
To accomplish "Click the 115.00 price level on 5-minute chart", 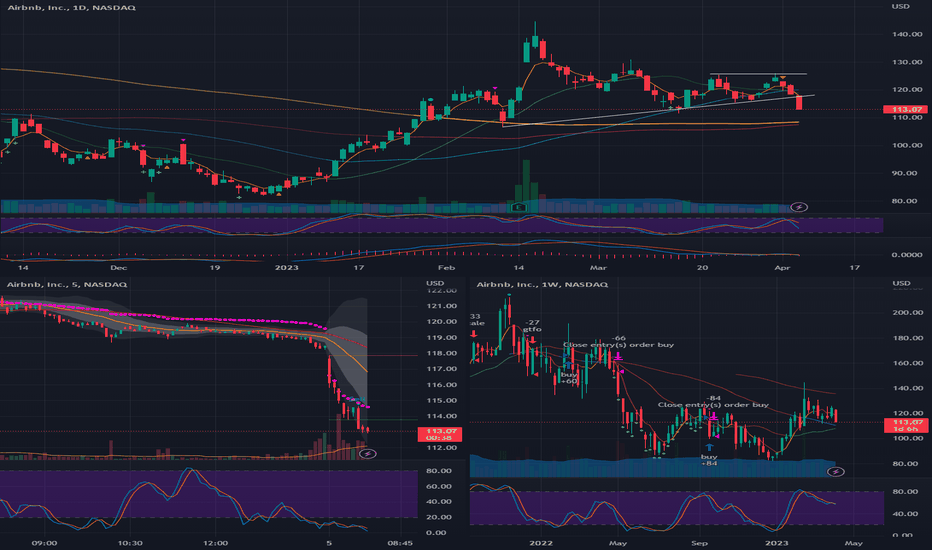I will (442, 401).
